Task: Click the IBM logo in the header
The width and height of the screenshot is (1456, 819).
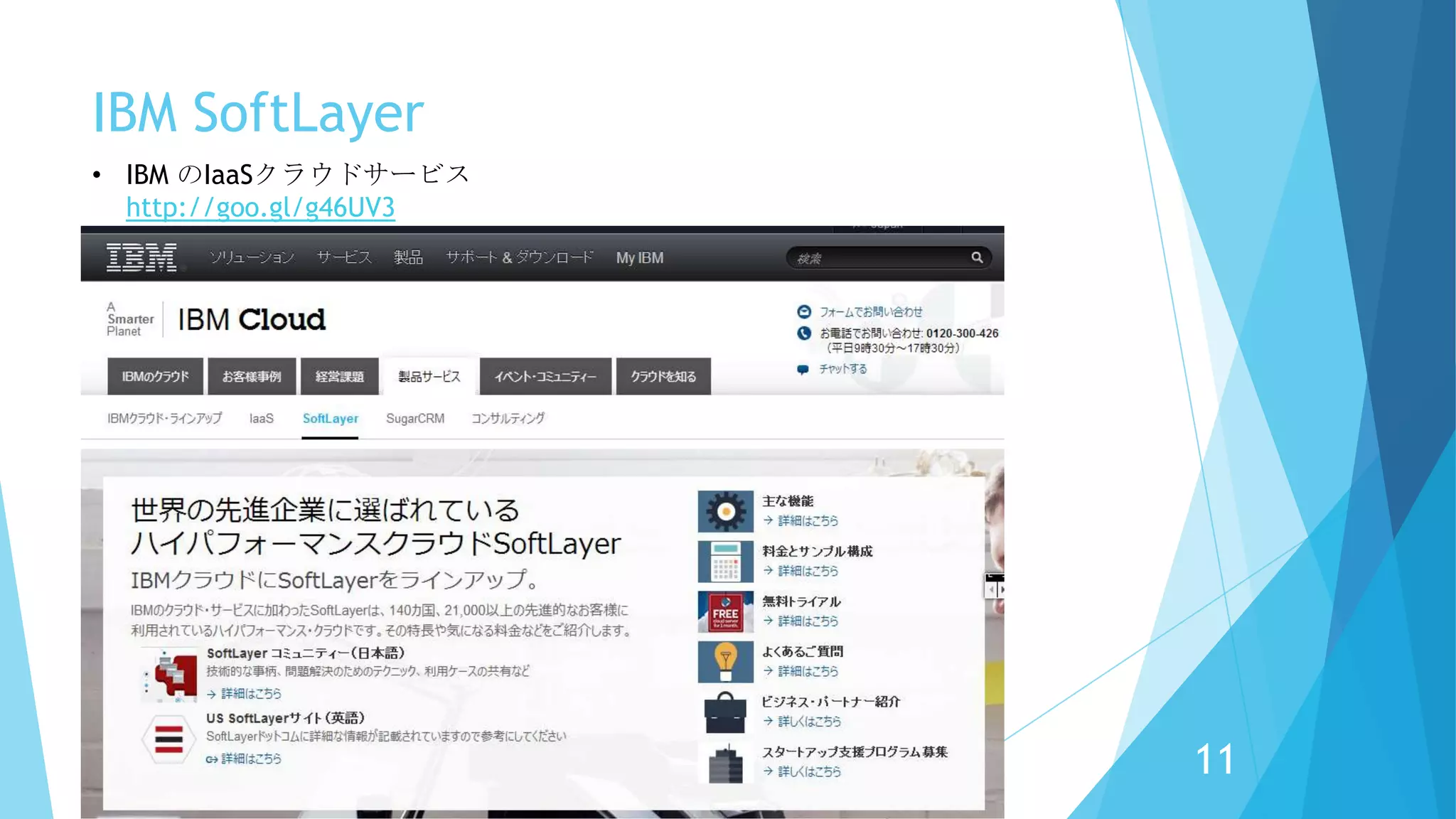Action: tap(141, 257)
